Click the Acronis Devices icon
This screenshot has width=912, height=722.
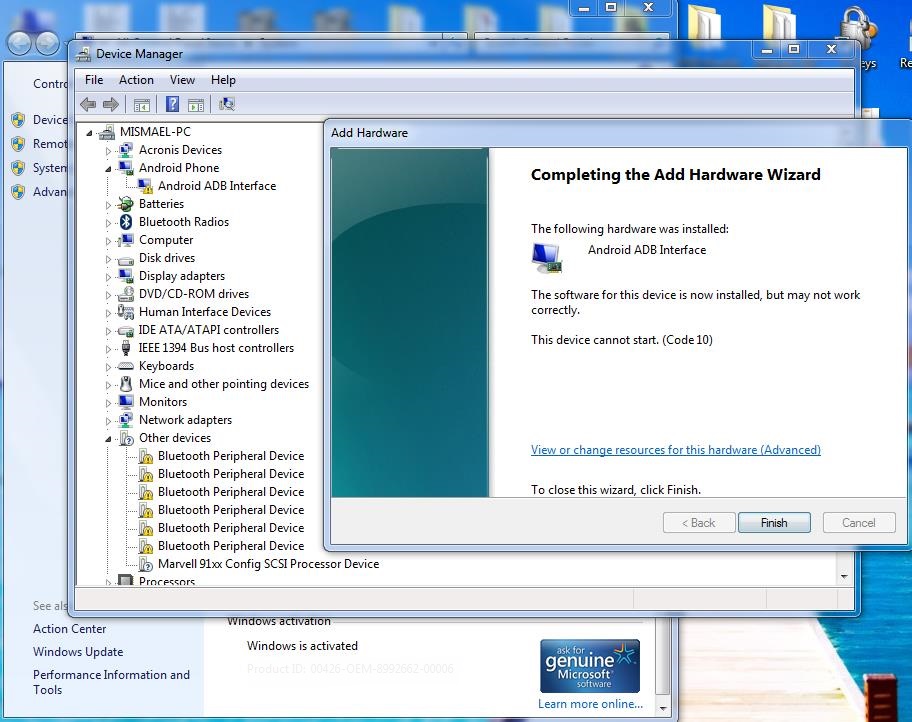pyautogui.click(x=126, y=150)
